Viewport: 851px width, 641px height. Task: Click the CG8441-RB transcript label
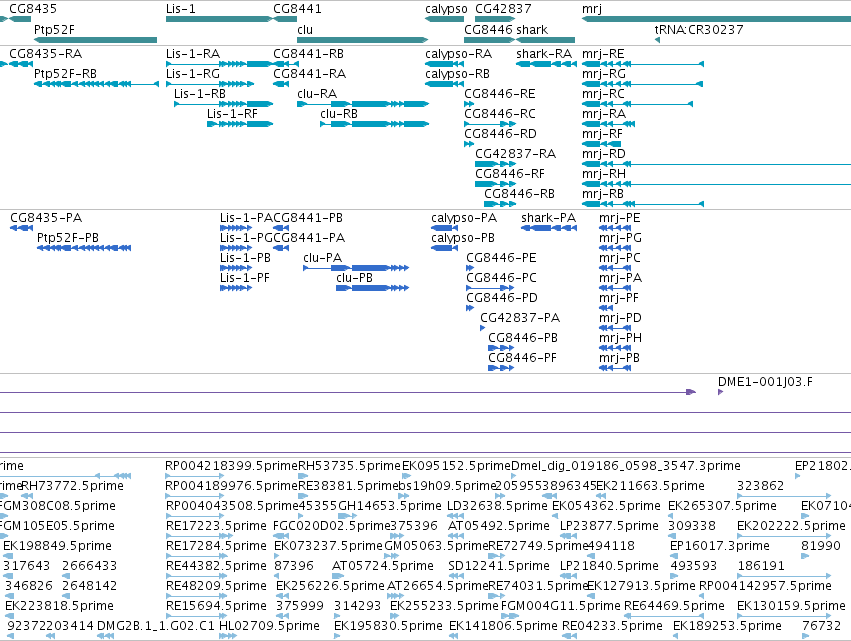coord(308,54)
